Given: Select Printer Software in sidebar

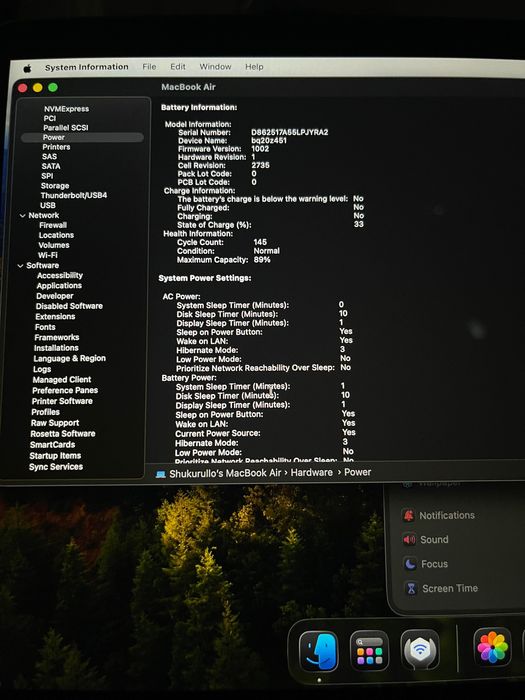Looking at the screenshot, I should (x=62, y=401).
